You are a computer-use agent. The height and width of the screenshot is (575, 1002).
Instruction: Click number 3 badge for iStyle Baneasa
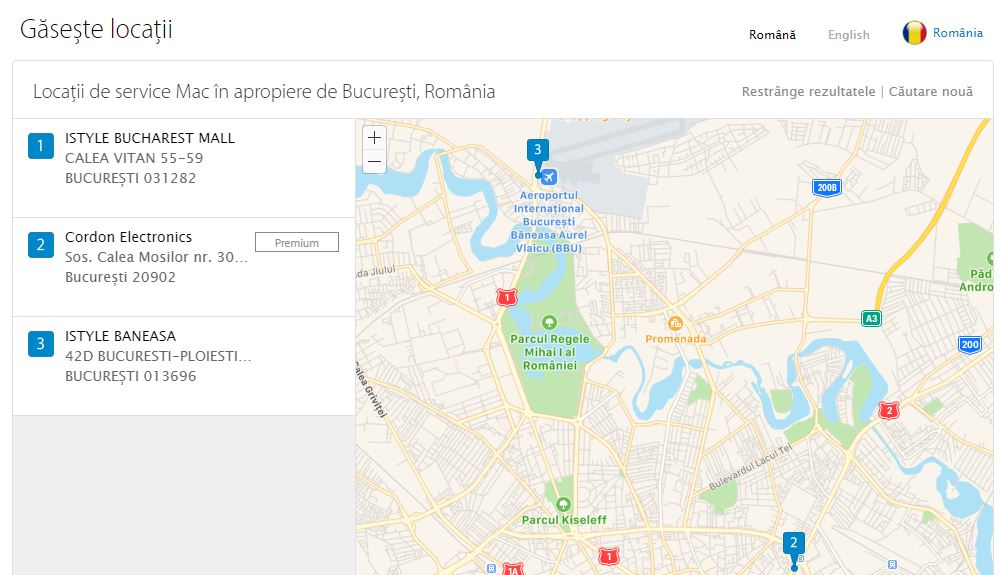pos(40,344)
